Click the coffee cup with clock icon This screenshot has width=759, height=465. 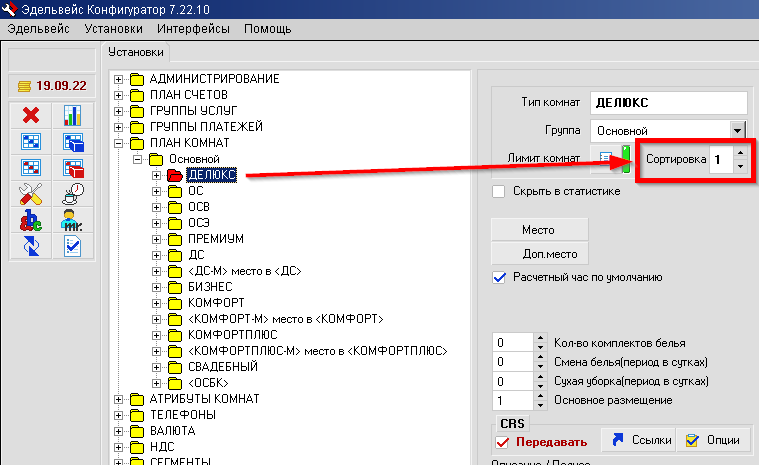point(73,194)
